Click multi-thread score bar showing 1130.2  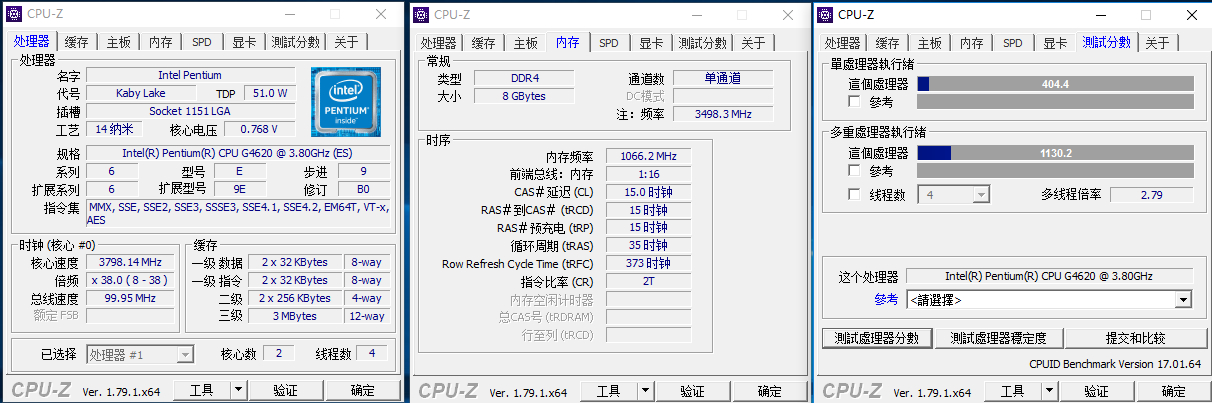(x=1055, y=153)
